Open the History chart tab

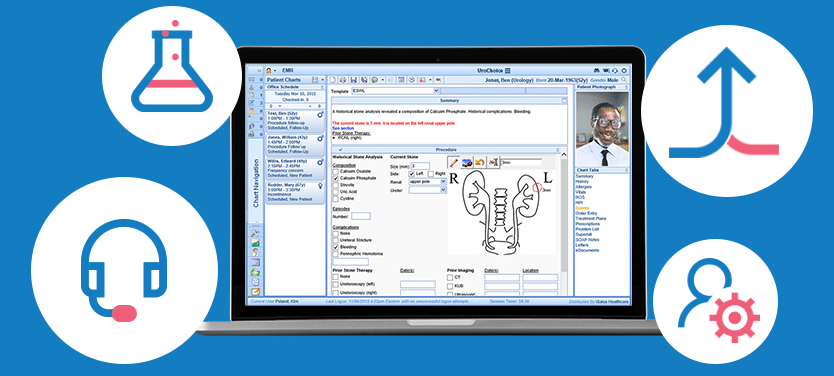point(583,181)
